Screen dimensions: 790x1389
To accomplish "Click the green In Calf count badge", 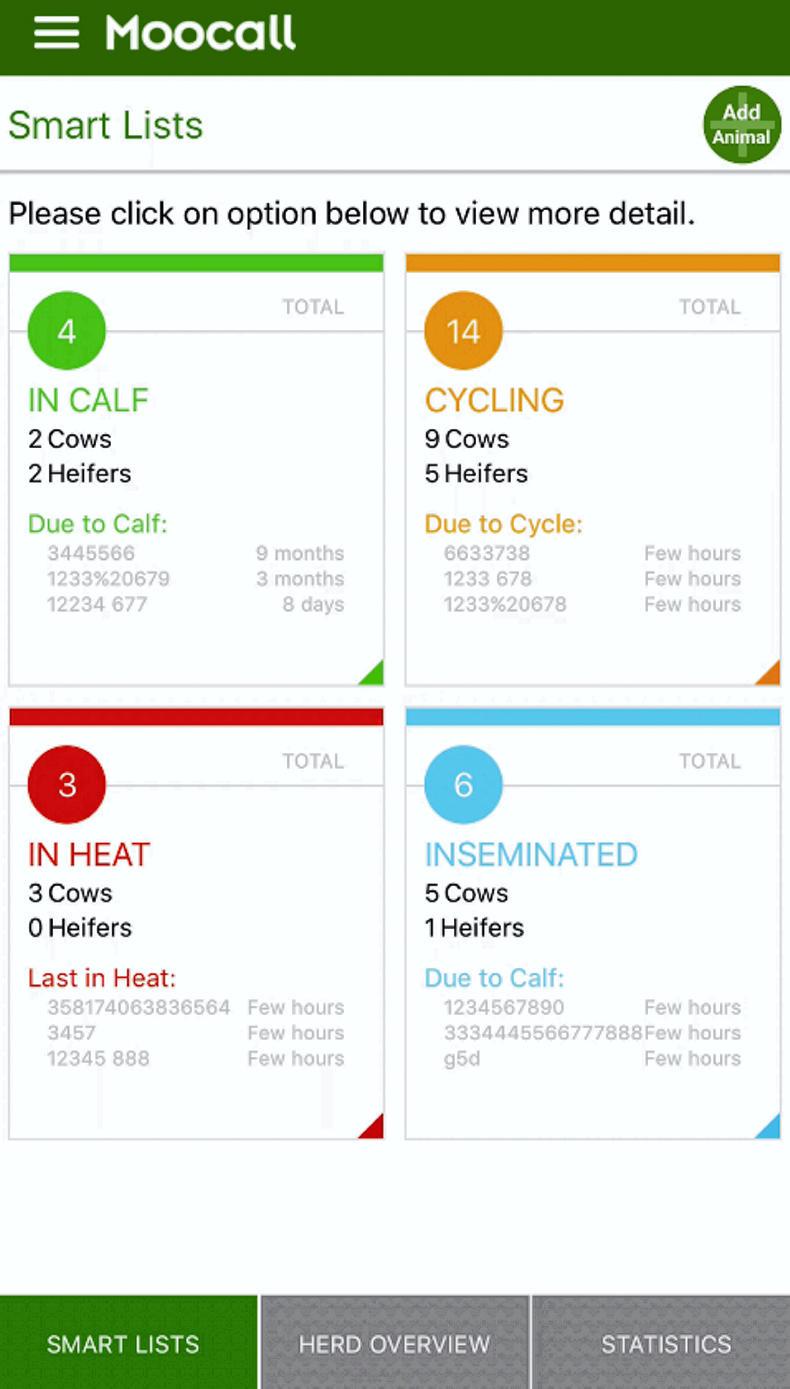I will 67,331.
